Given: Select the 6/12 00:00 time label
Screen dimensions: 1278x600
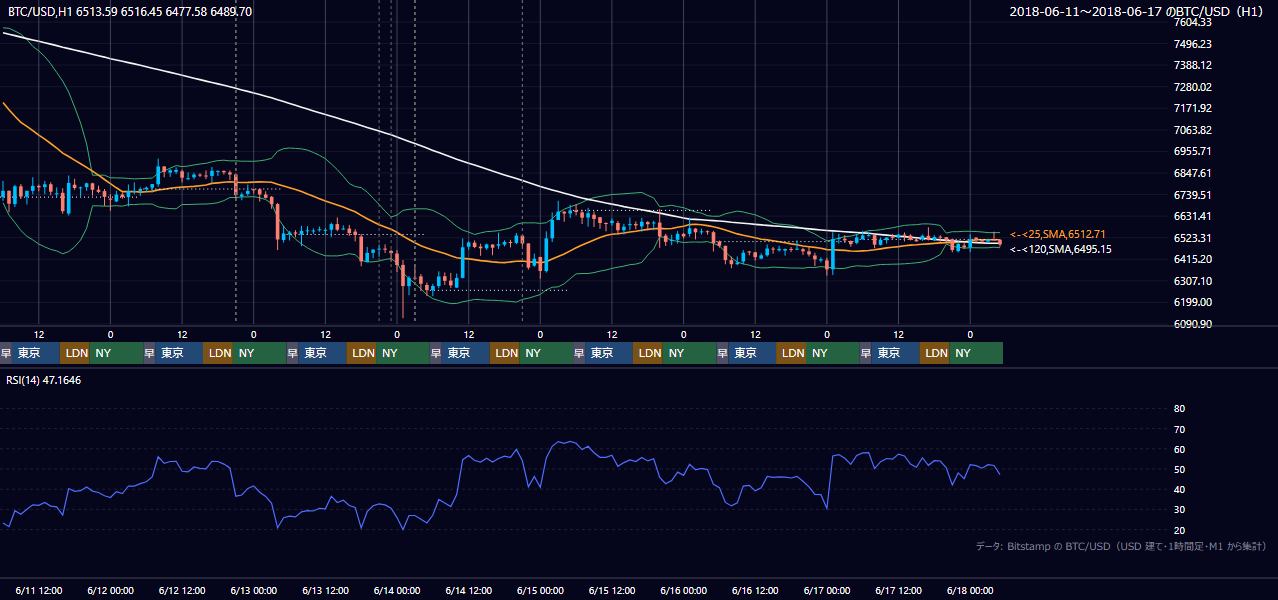Looking at the screenshot, I should (111, 591).
